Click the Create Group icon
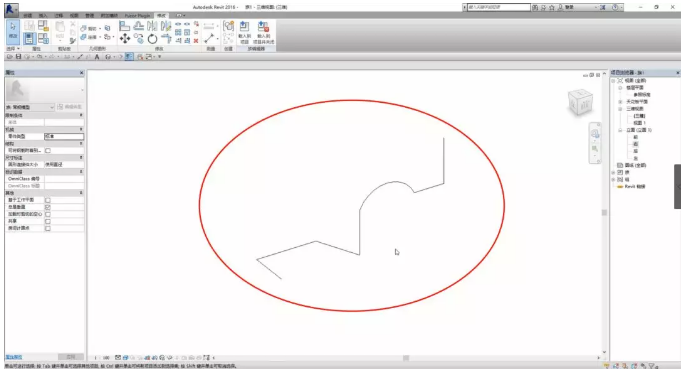This screenshot has height=373, width=688. click(x=229, y=26)
